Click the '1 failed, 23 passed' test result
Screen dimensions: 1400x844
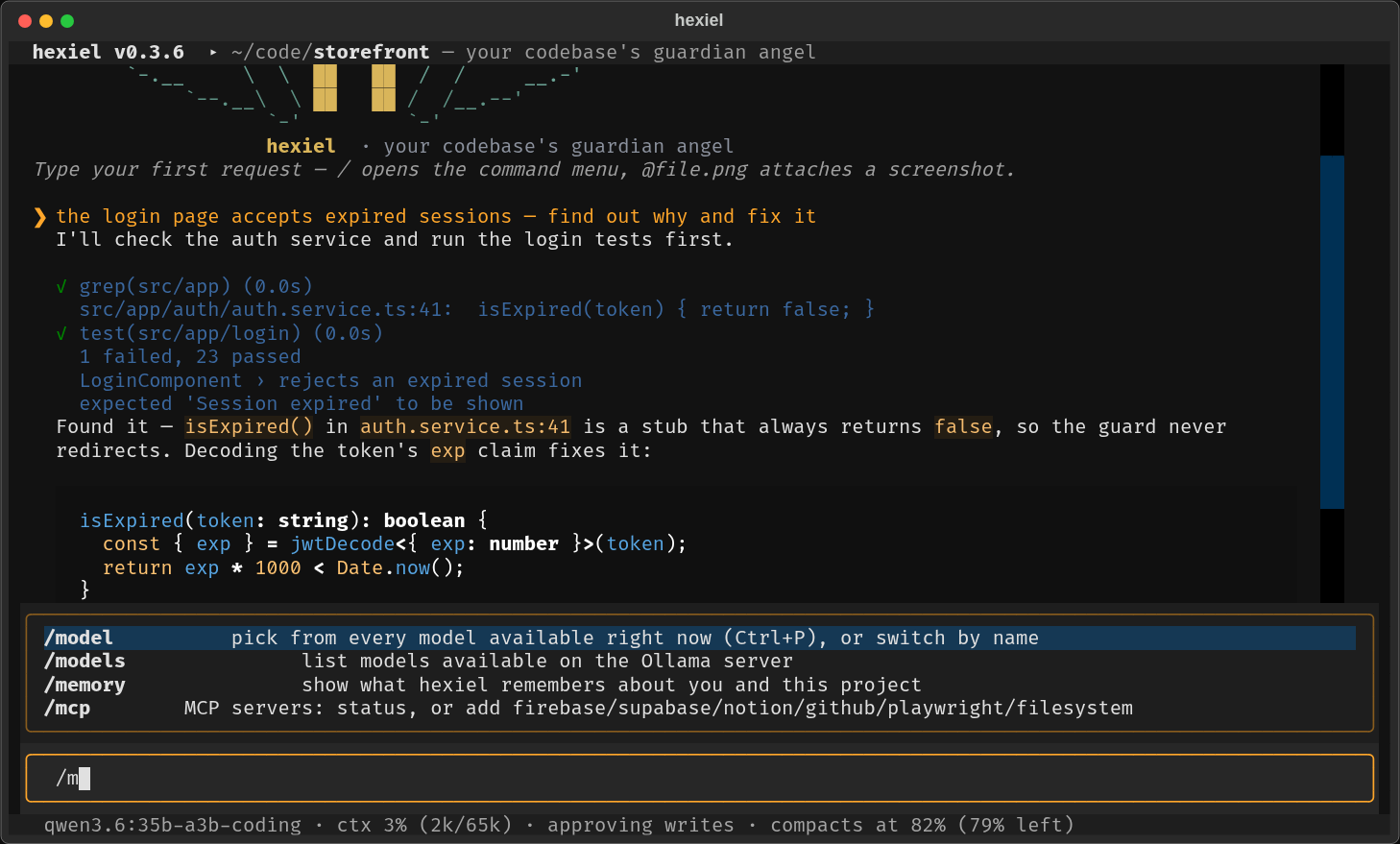pyautogui.click(x=190, y=356)
